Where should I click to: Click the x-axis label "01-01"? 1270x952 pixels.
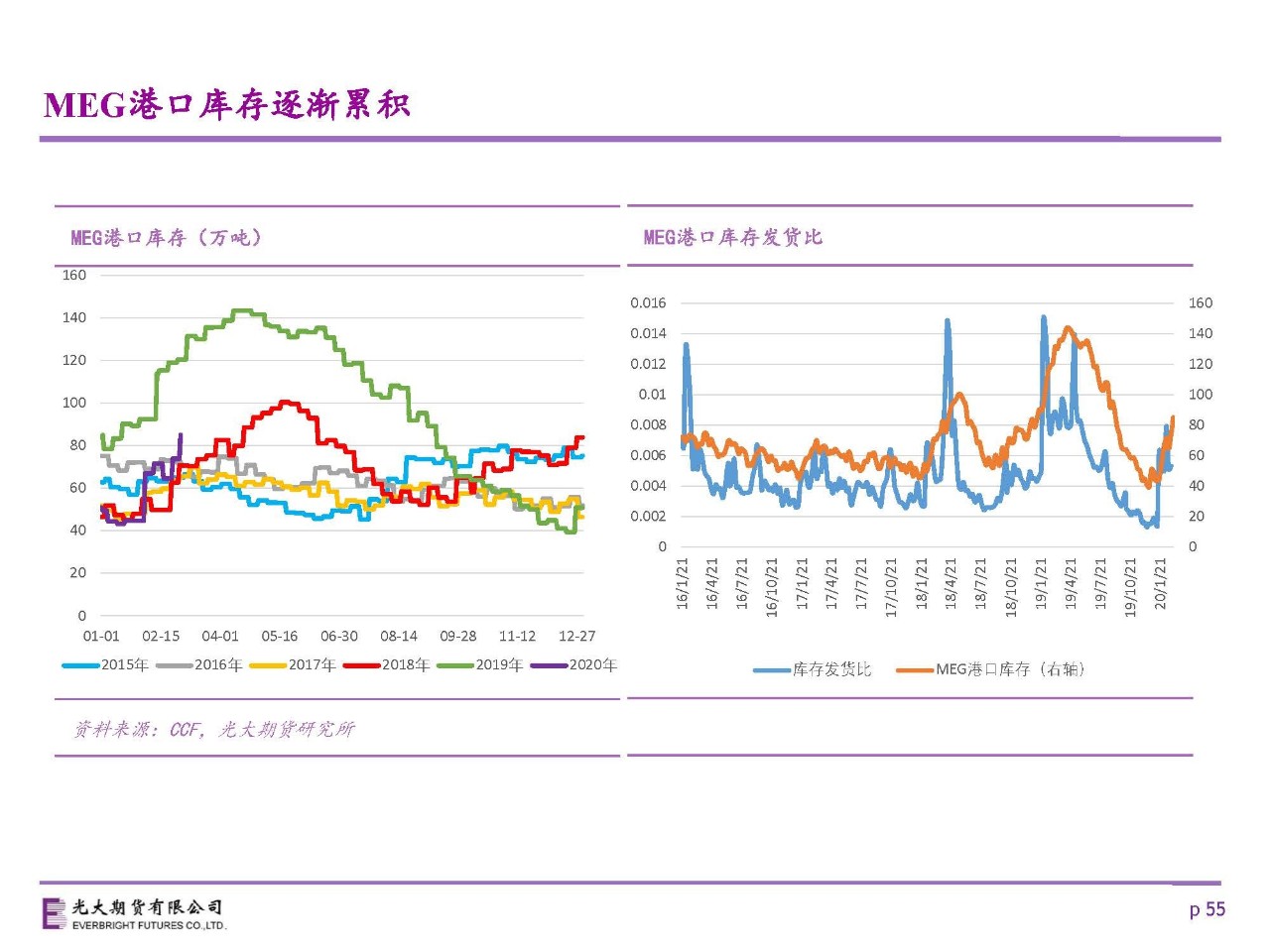pos(101,636)
